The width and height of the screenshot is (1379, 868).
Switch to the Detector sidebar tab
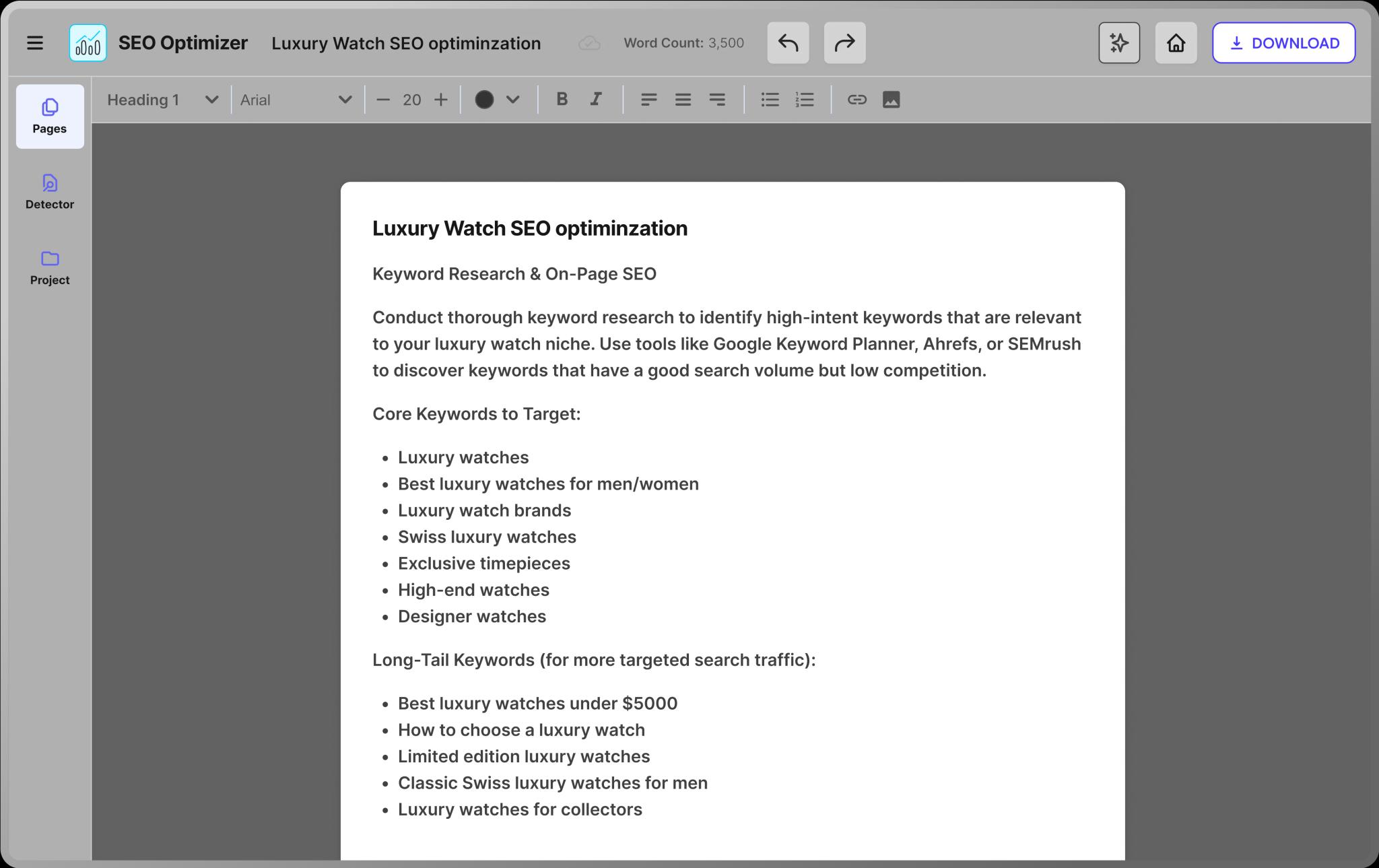pos(50,192)
